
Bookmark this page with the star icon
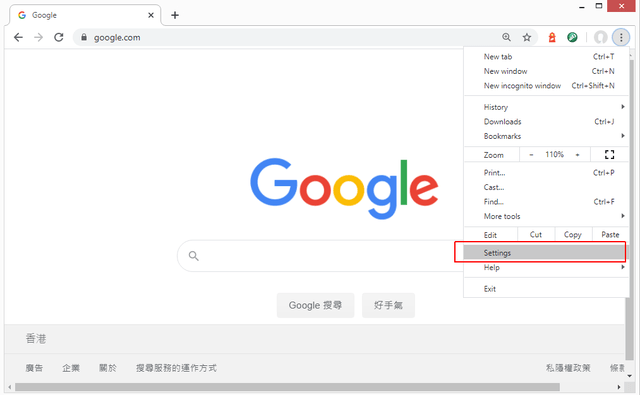(x=527, y=38)
